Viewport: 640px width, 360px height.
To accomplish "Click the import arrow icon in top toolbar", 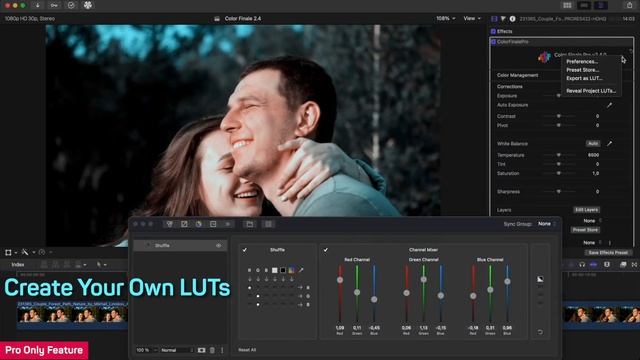I will click(38, 5).
